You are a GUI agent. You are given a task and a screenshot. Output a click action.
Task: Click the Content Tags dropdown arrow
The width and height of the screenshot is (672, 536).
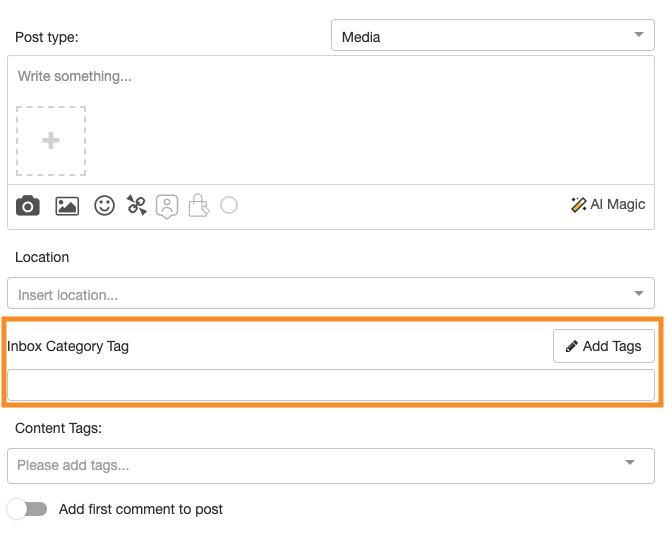(x=630, y=463)
